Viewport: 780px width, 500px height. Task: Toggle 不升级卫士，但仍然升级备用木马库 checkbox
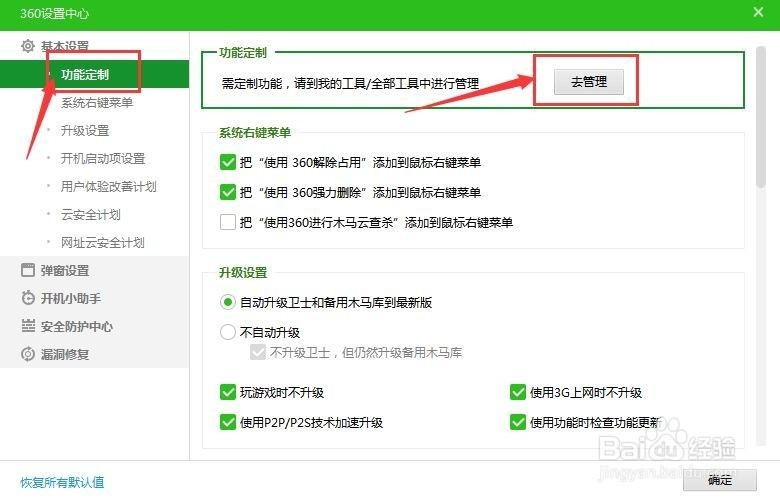tap(258, 352)
